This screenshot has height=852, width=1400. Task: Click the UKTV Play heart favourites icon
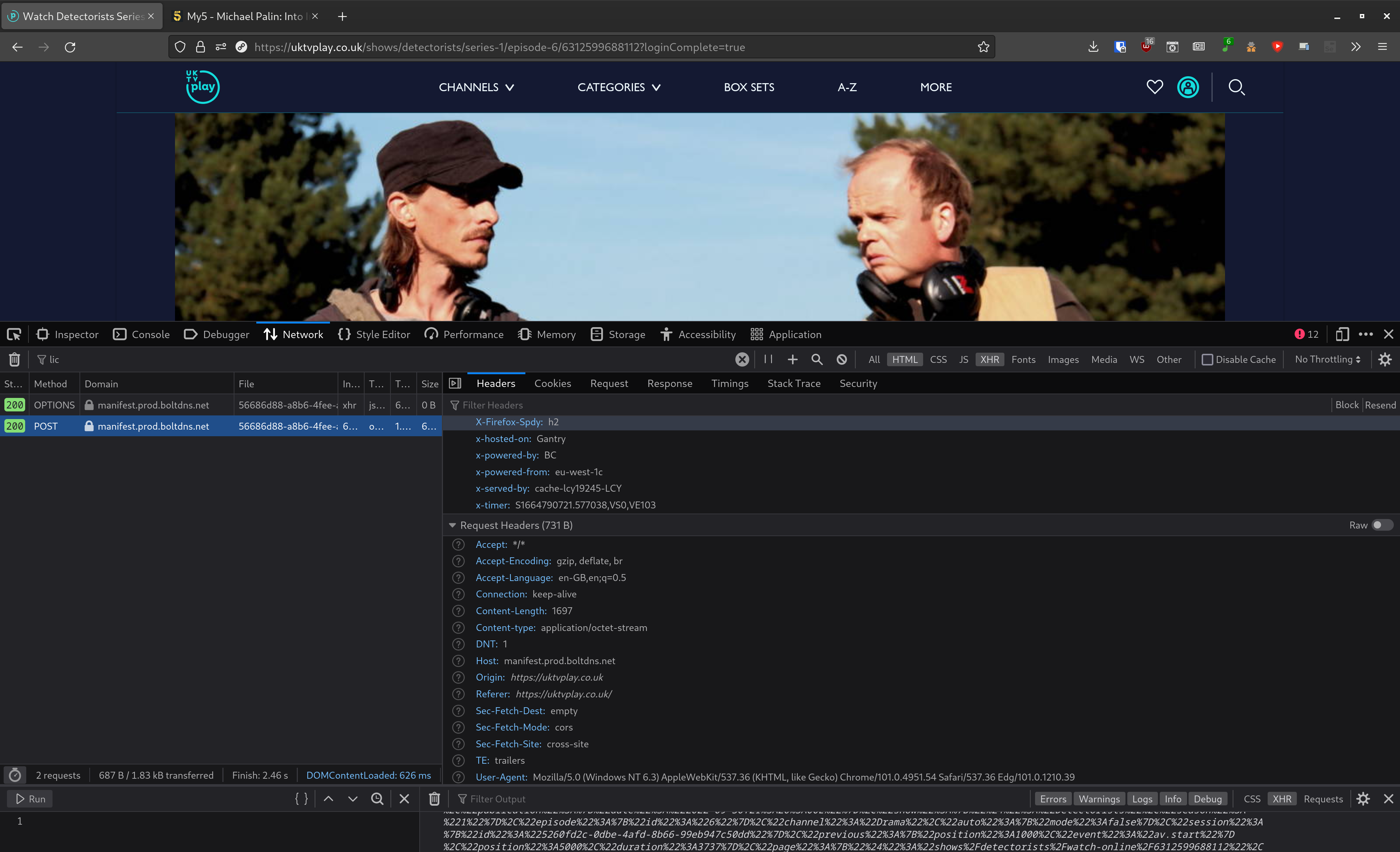point(1154,87)
